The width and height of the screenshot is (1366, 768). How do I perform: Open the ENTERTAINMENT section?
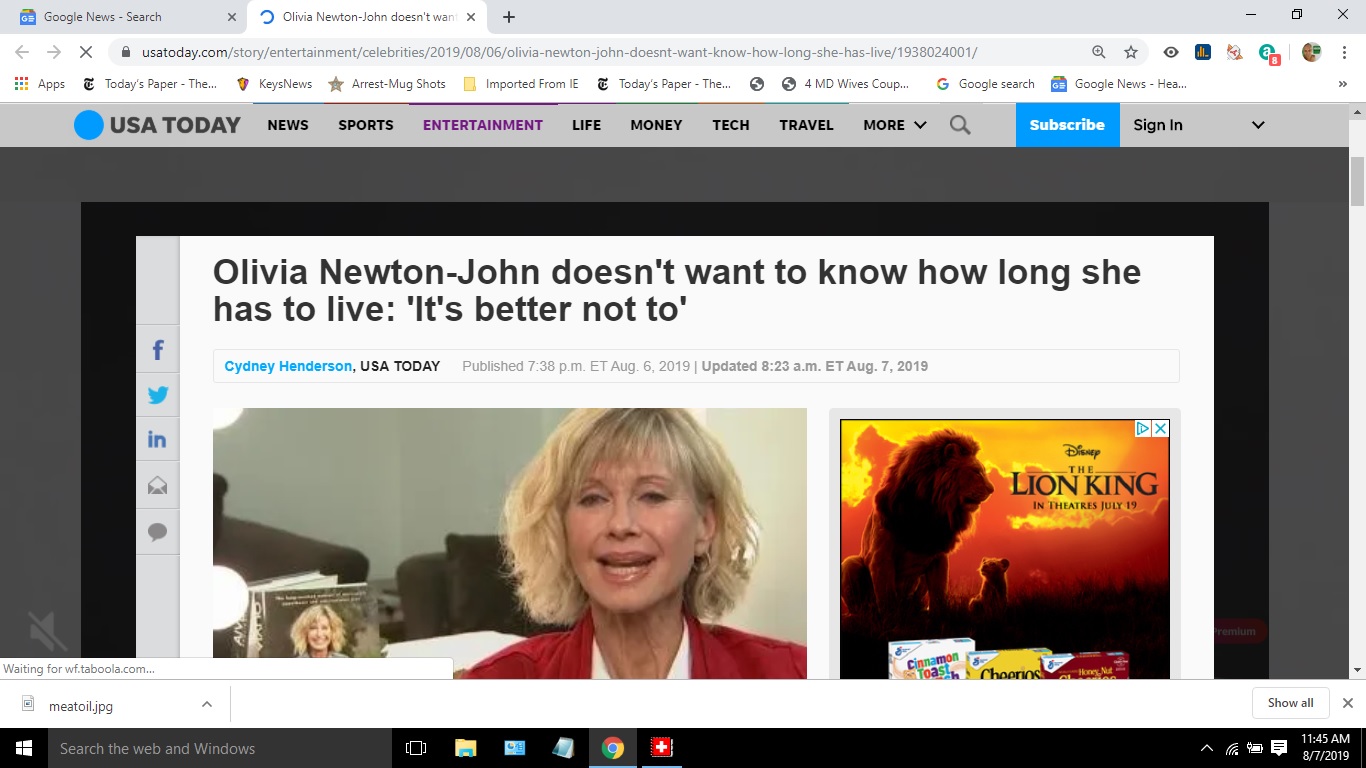(x=483, y=125)
